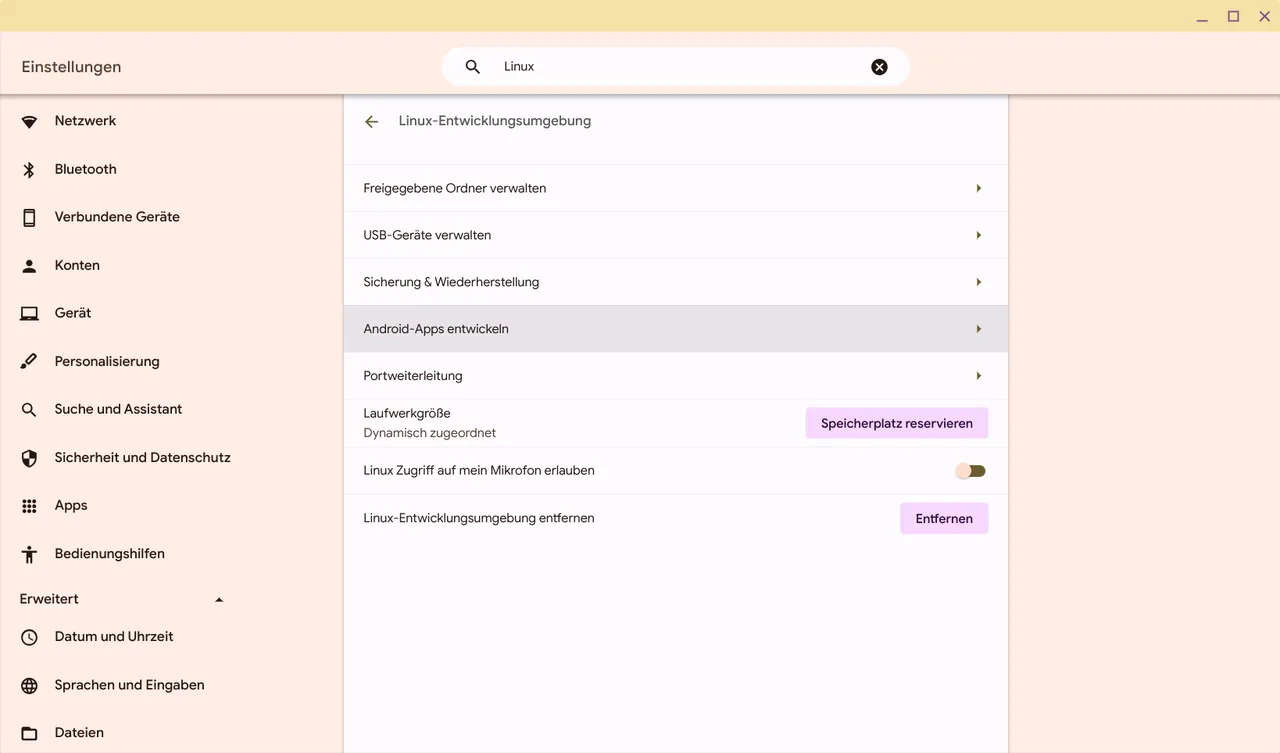
Task: Click the clock icon for Datum und Uhrzeit
Action: click(29, 637)
